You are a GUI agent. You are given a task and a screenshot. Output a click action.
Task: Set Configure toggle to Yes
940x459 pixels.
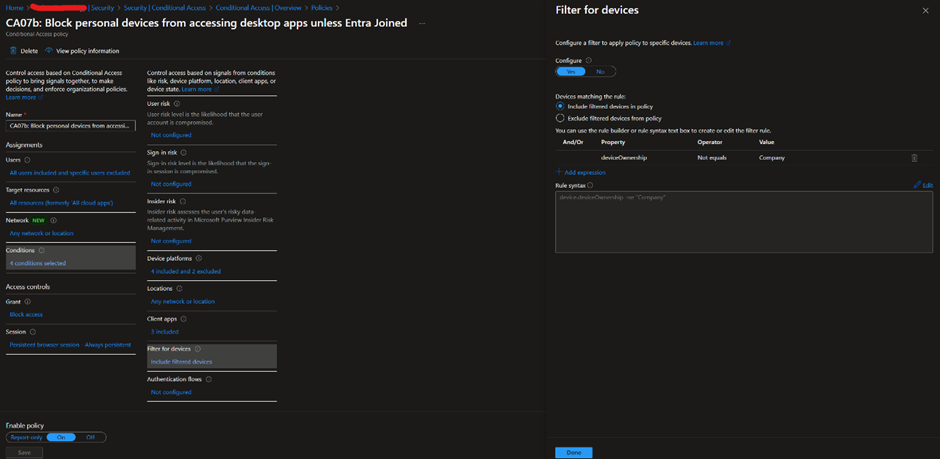(x=571, y=71)
